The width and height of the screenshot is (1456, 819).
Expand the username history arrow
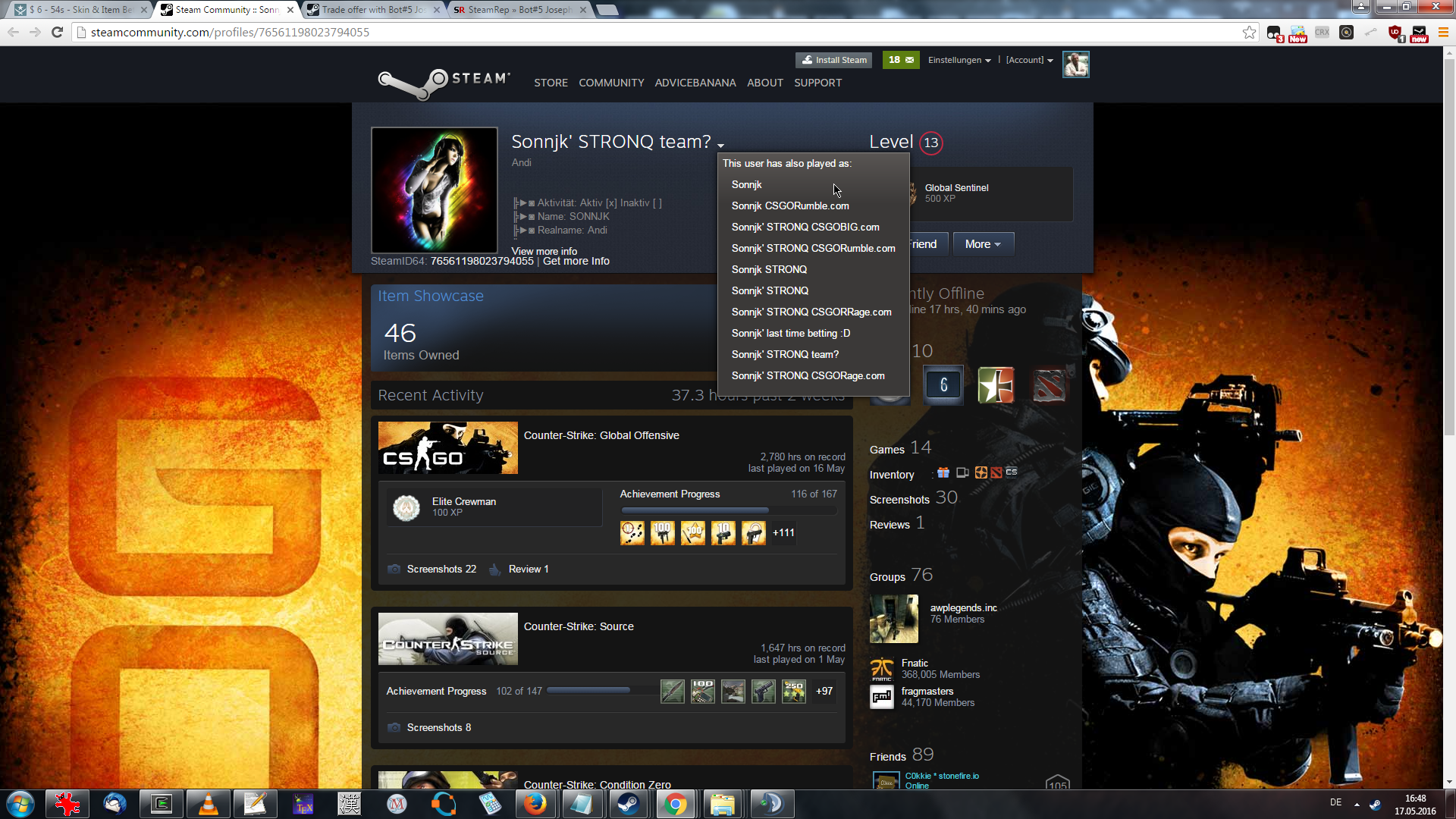720,145
